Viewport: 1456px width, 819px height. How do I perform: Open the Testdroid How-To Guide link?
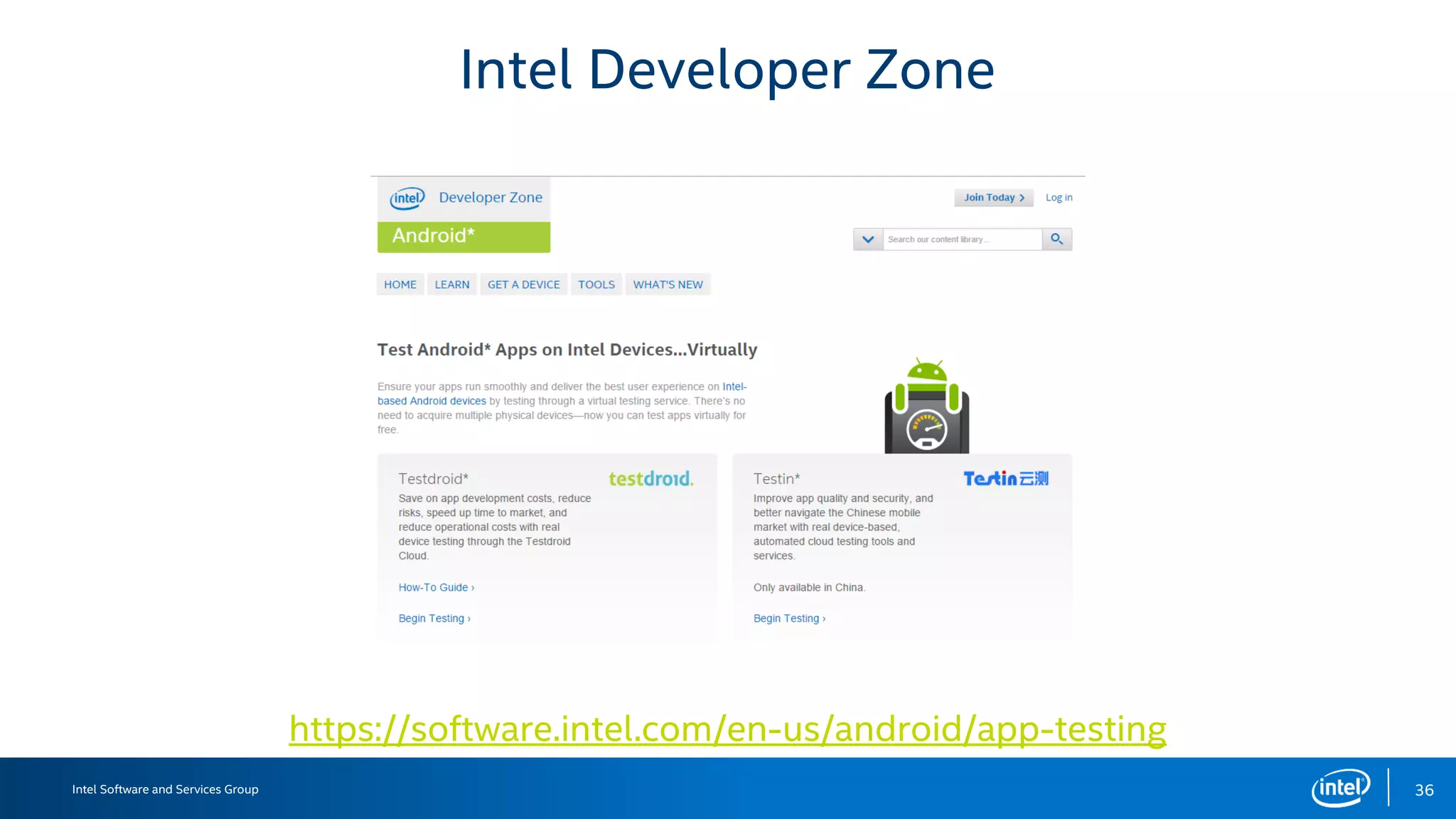click(x=437, y=587)
